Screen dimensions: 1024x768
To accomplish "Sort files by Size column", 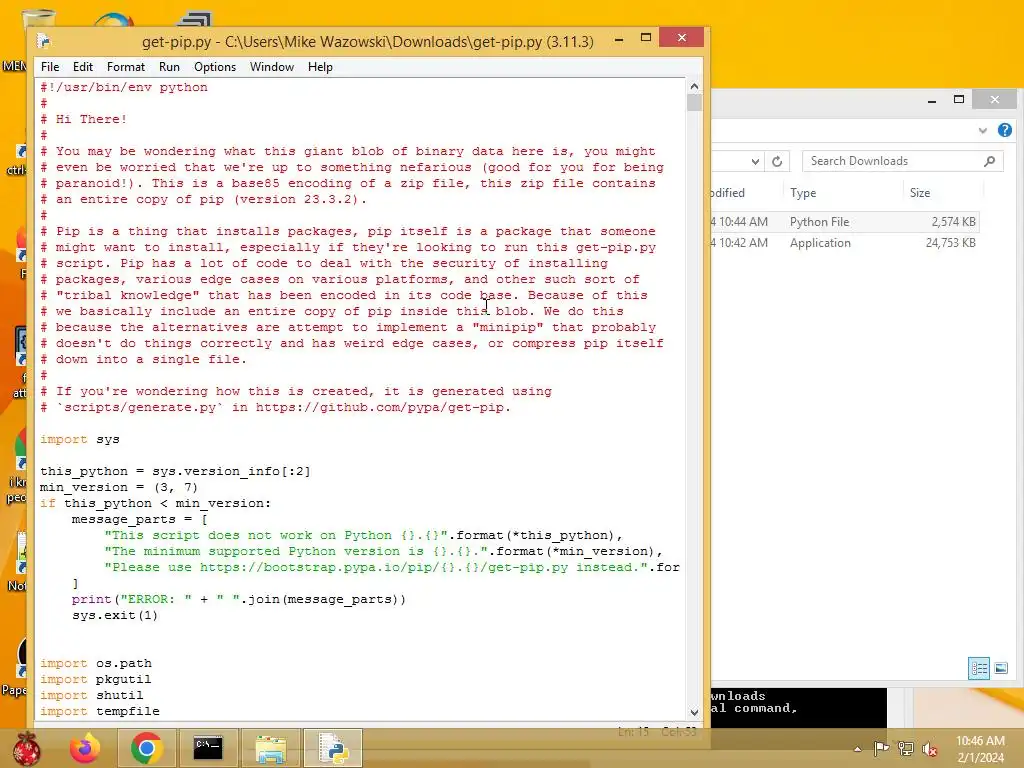I will coord(920,193).
